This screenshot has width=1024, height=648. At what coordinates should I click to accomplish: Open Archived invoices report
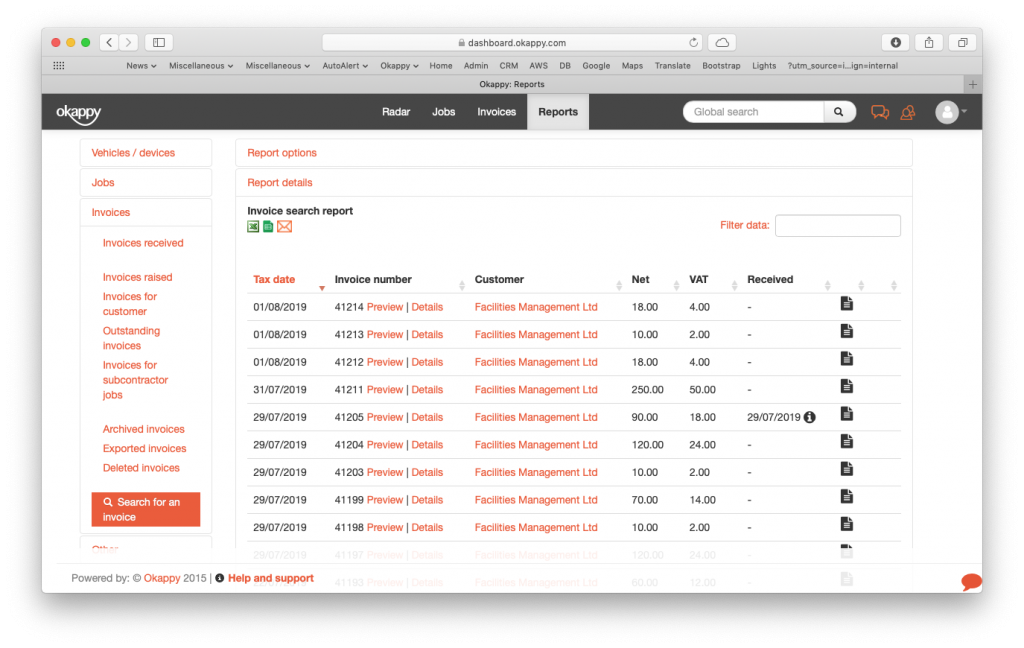[x=144, y=429]
